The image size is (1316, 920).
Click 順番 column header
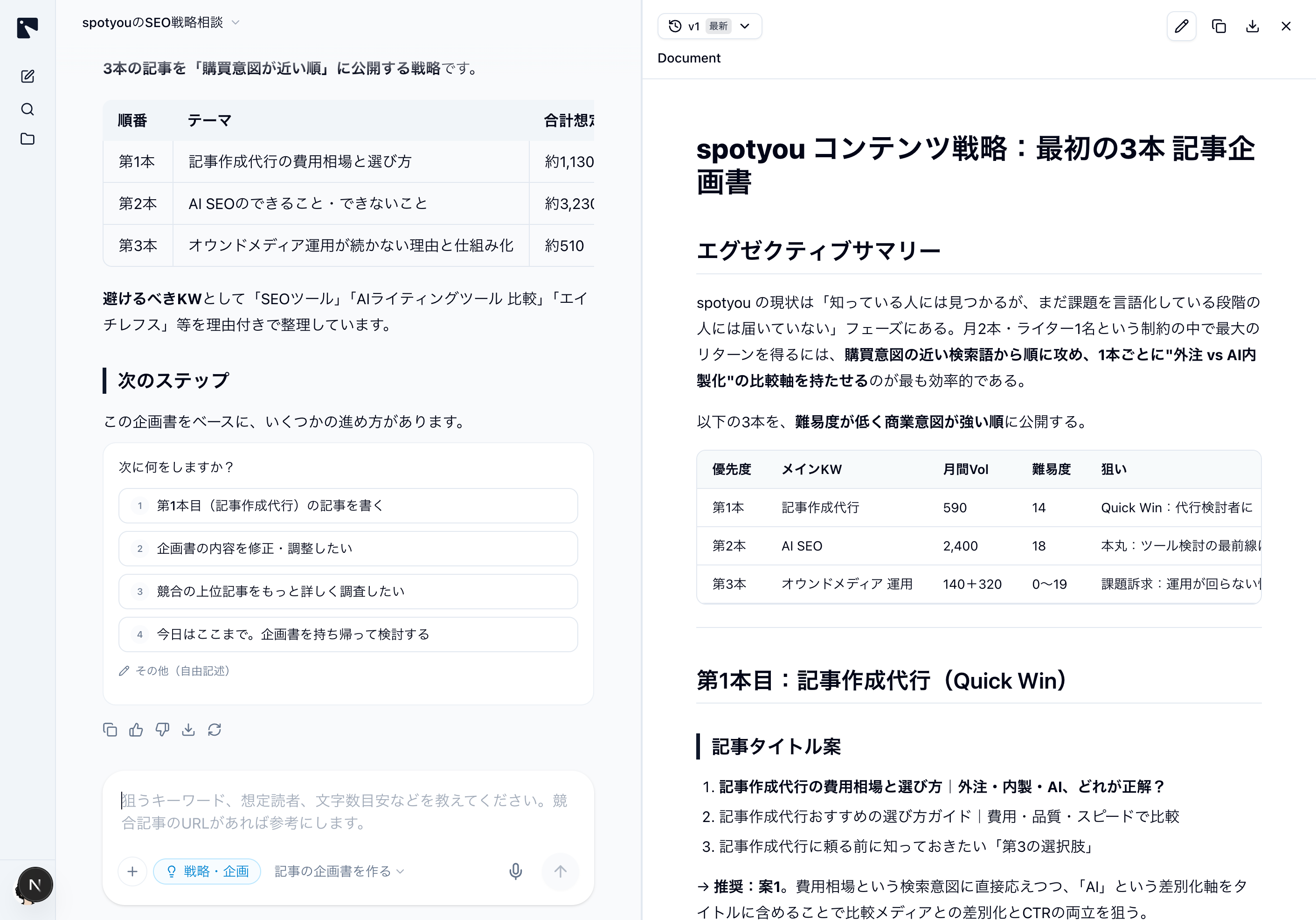click(132, 120)
